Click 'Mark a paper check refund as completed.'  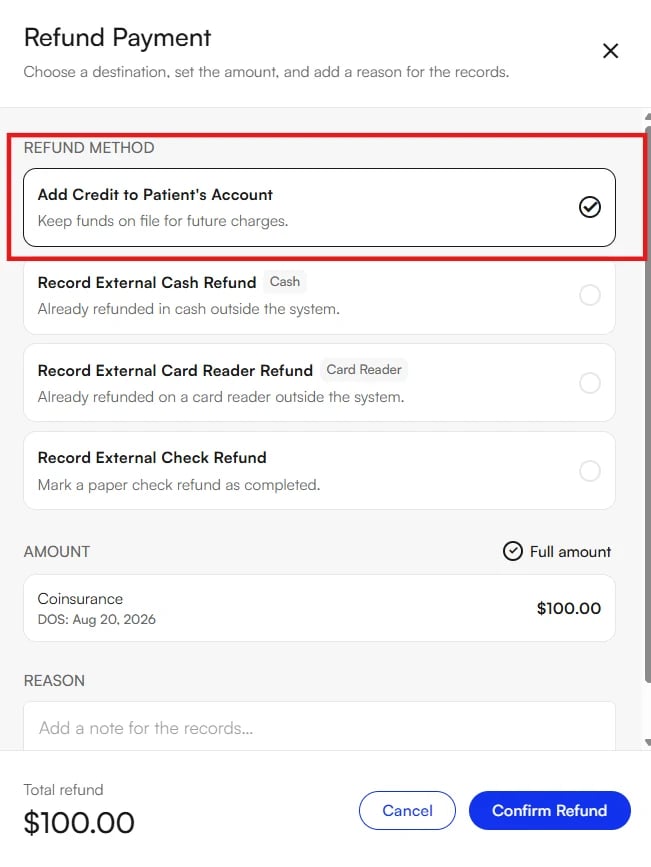(179, 485)
